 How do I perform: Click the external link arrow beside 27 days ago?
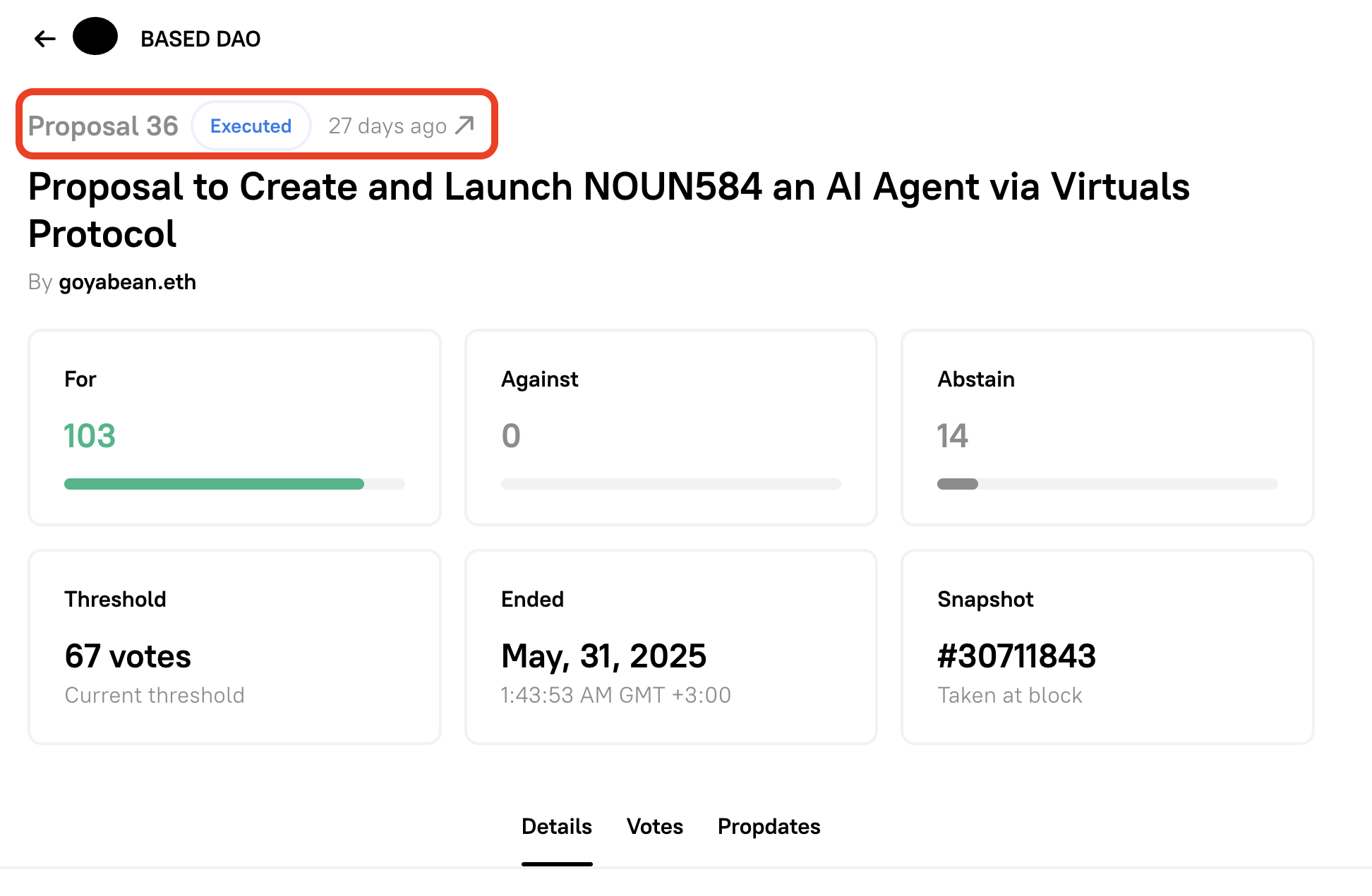464,126
